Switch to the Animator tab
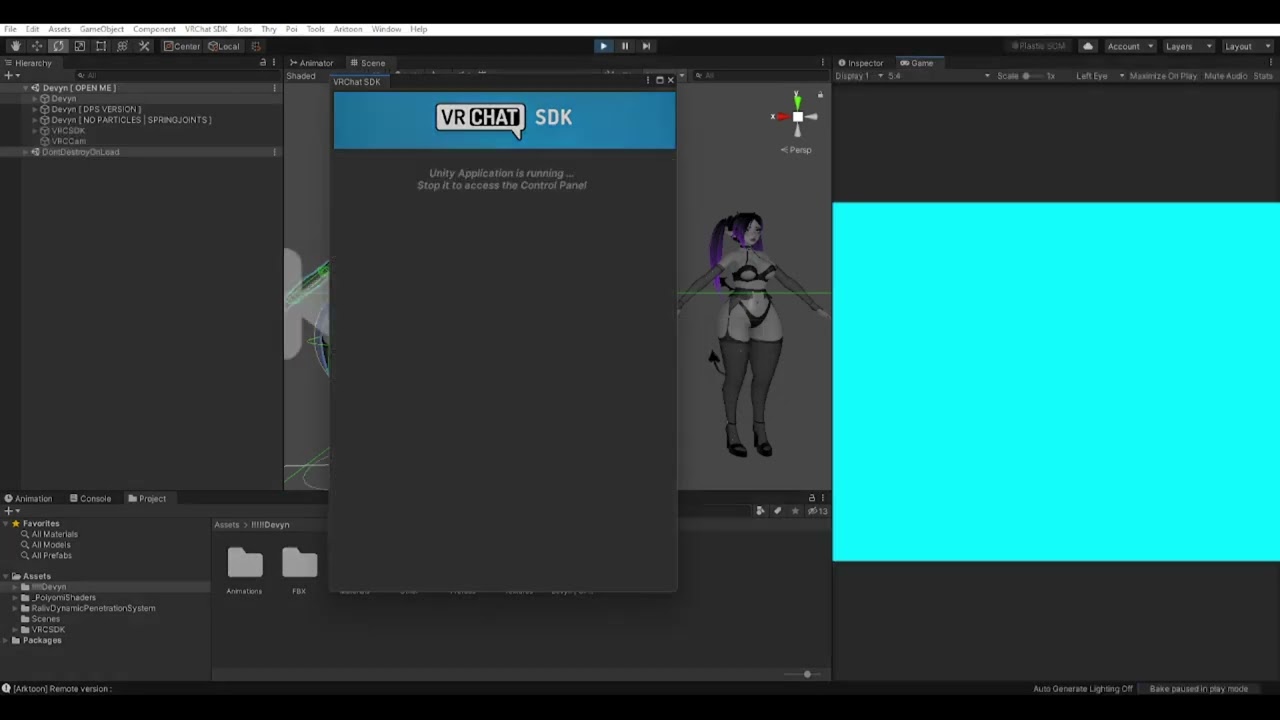 tap(311, 63)
